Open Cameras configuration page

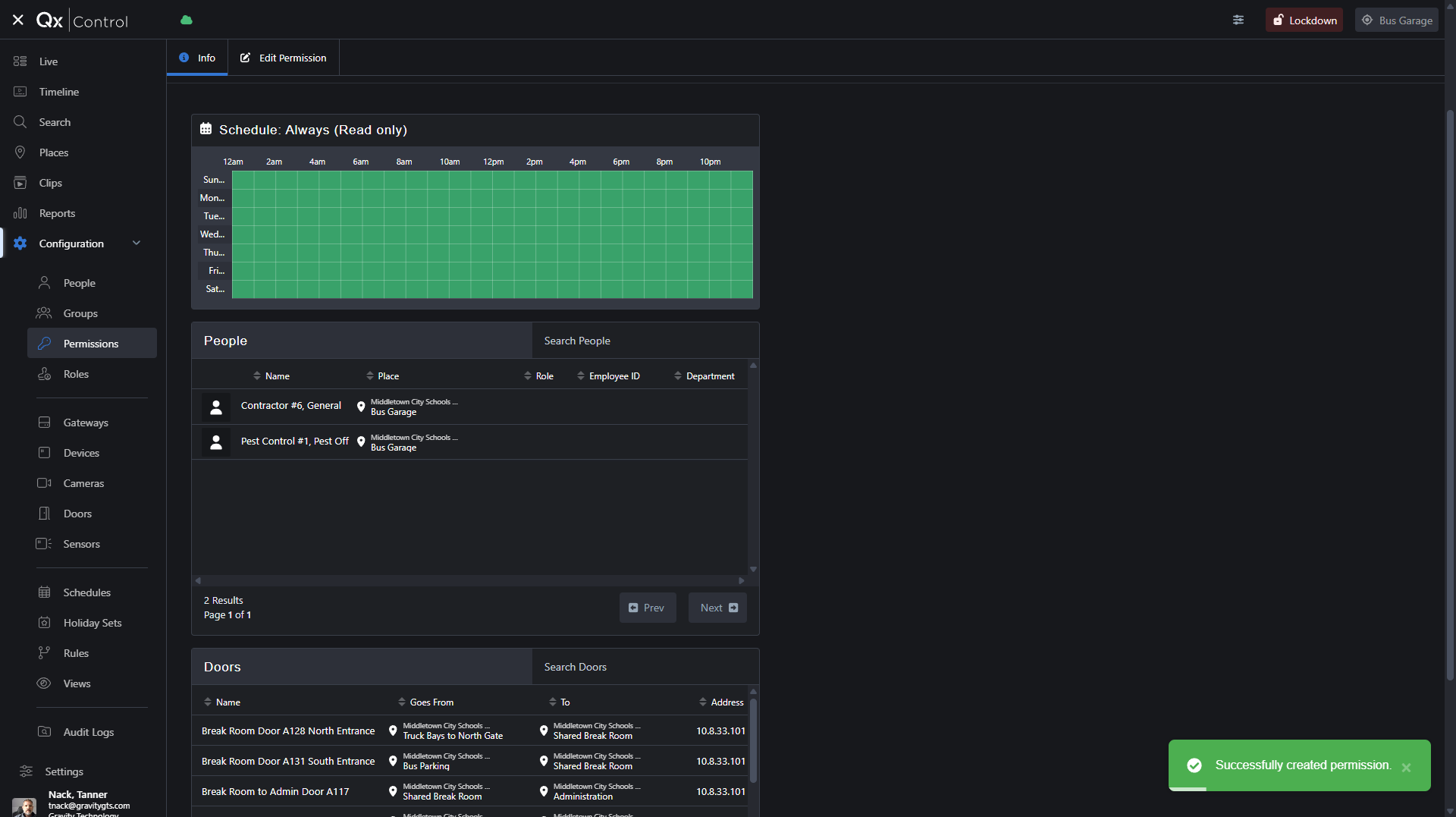(83, 483)
